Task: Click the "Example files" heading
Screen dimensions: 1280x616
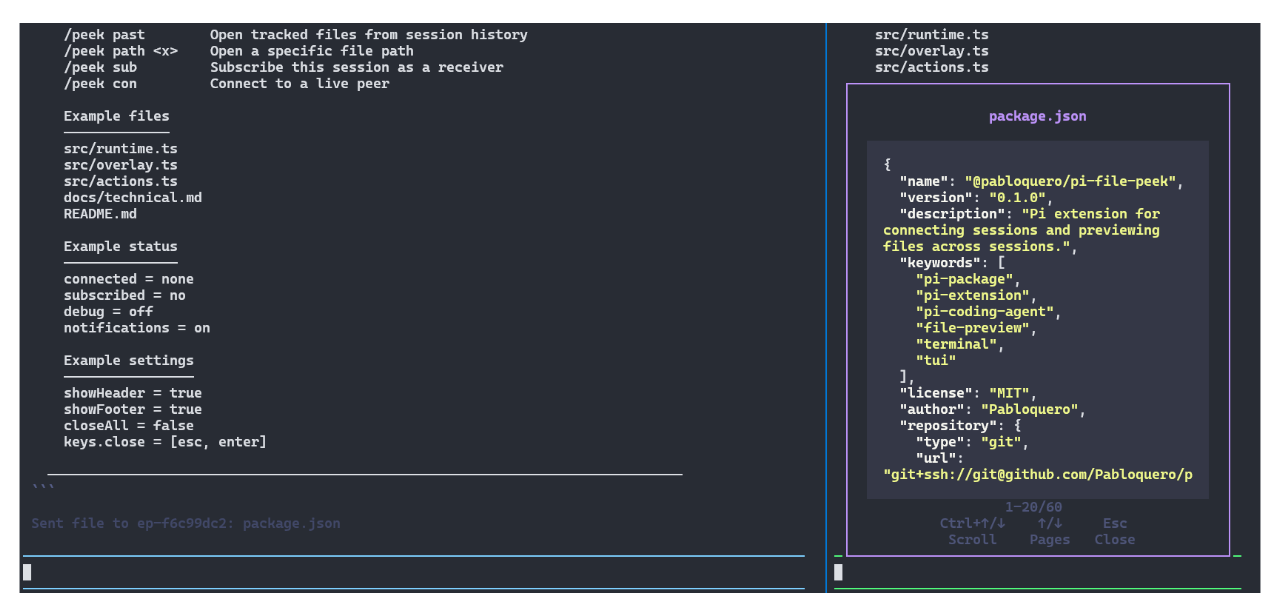Action: pyautogui.click(x=116, y=116)
